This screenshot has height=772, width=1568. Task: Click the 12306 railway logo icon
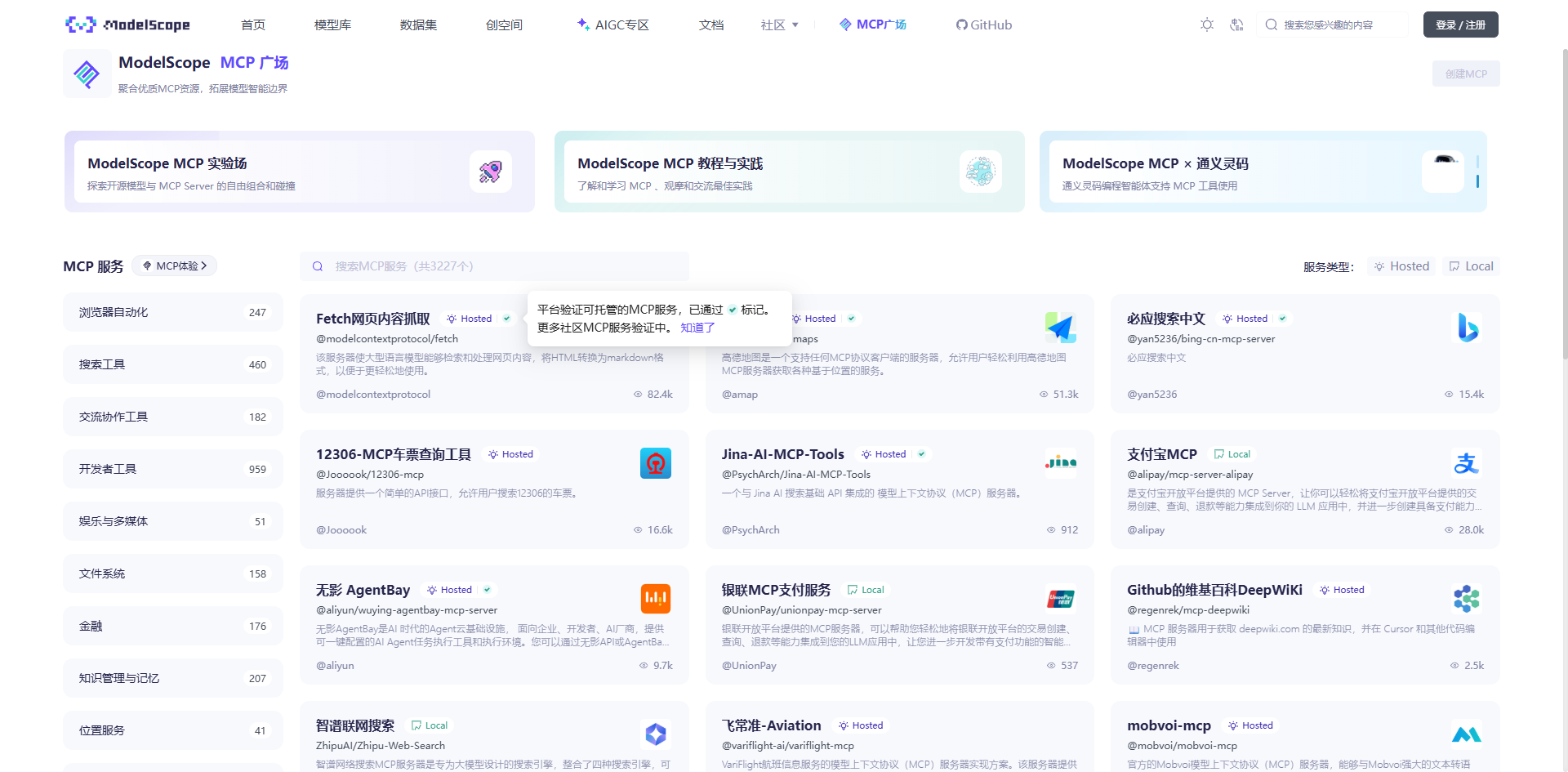[656, 463]
